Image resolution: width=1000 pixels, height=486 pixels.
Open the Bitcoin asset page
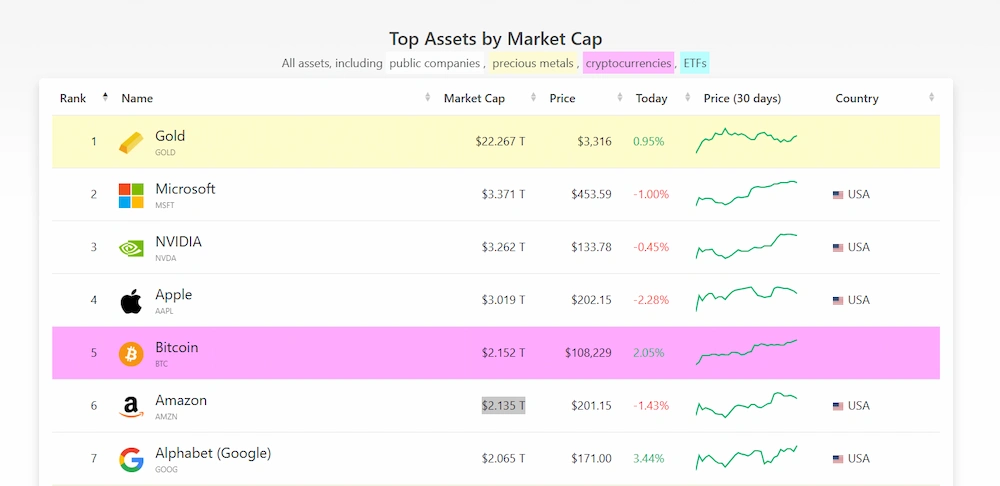[177, 348]
